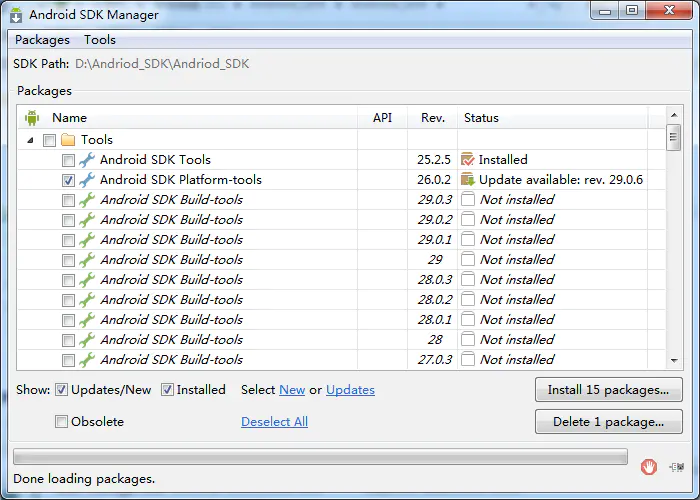
Task: Toggle the Updates/New show checkbox
Action: (61, 390)
